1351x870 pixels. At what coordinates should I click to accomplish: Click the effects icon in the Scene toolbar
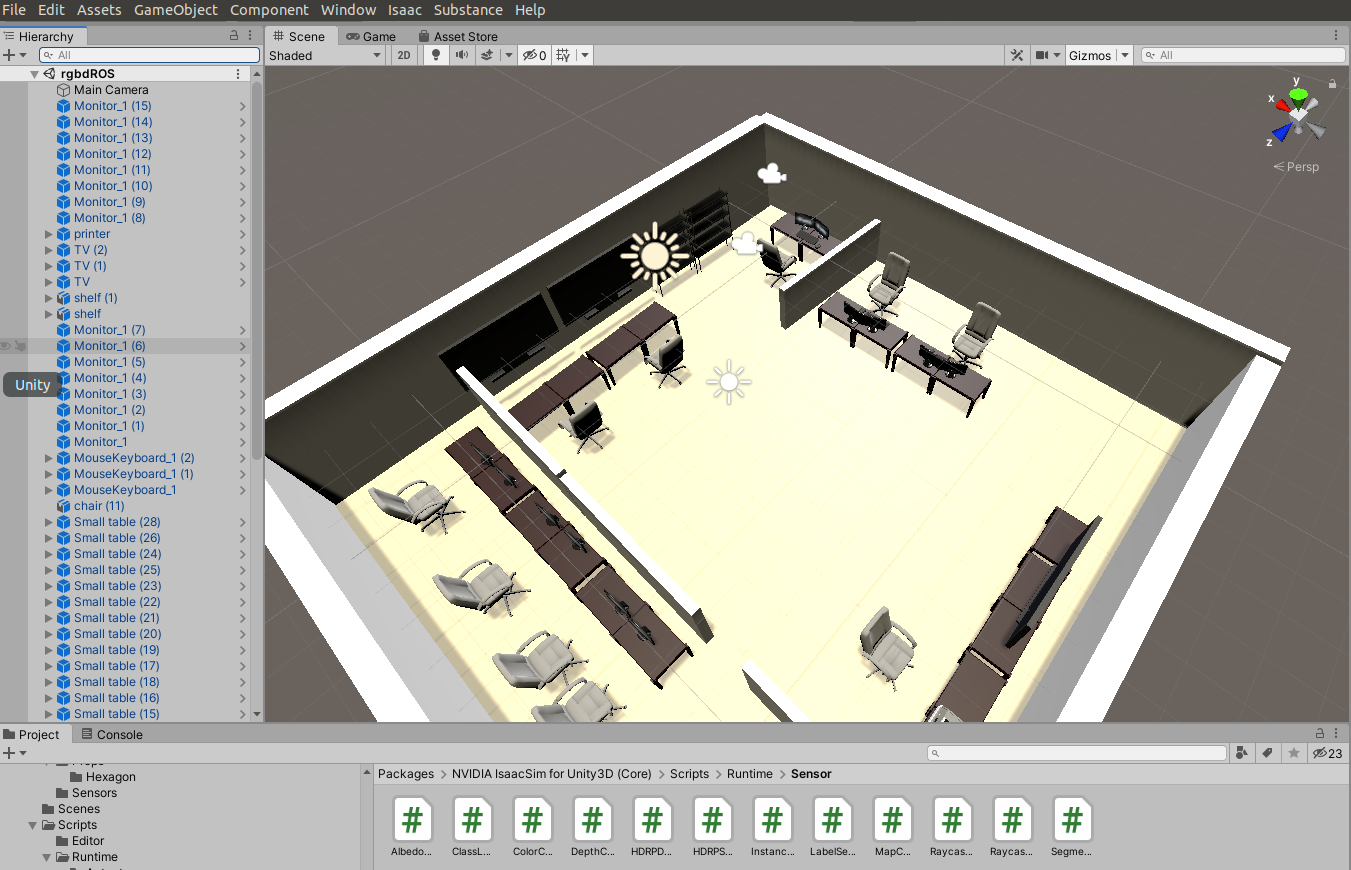(x=487, y=55)
